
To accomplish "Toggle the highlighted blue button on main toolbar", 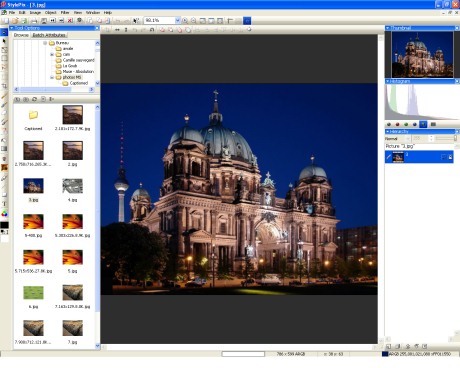I will point(247,21).
